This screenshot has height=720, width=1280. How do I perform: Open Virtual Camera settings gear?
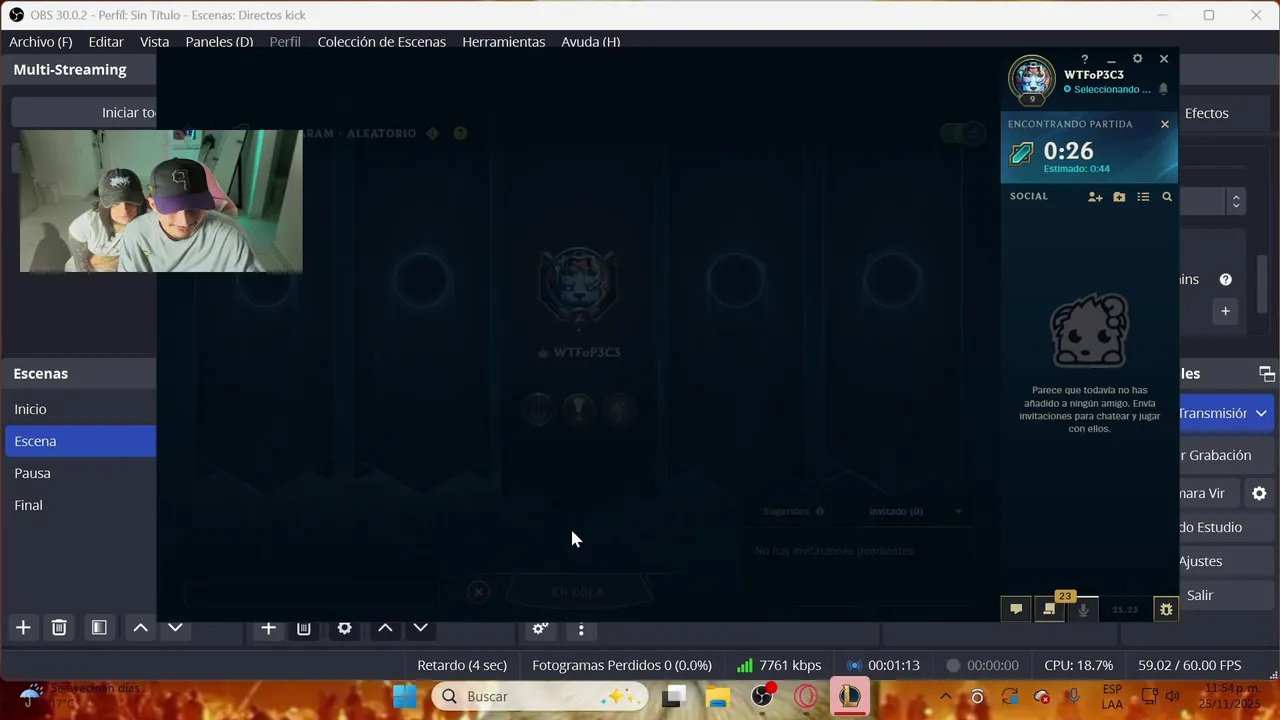pyautogui.click(x=1259, y=493)
